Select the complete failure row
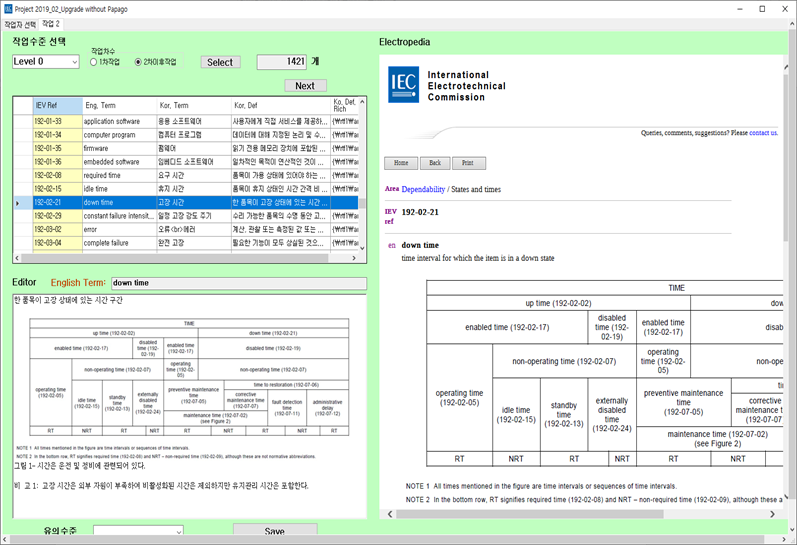This screenshot has width=797, height=545. point(186,243)
